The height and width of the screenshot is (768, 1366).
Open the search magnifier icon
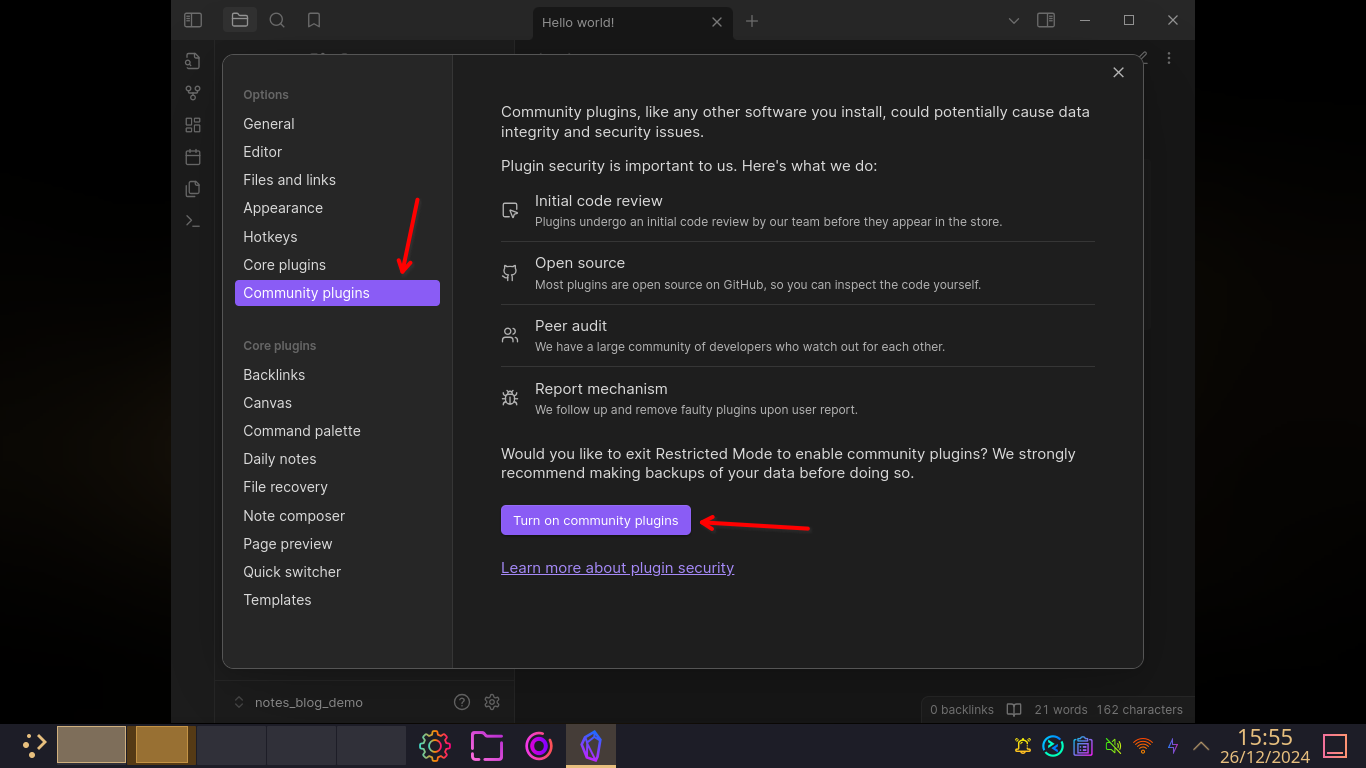(x=277, y=20)
